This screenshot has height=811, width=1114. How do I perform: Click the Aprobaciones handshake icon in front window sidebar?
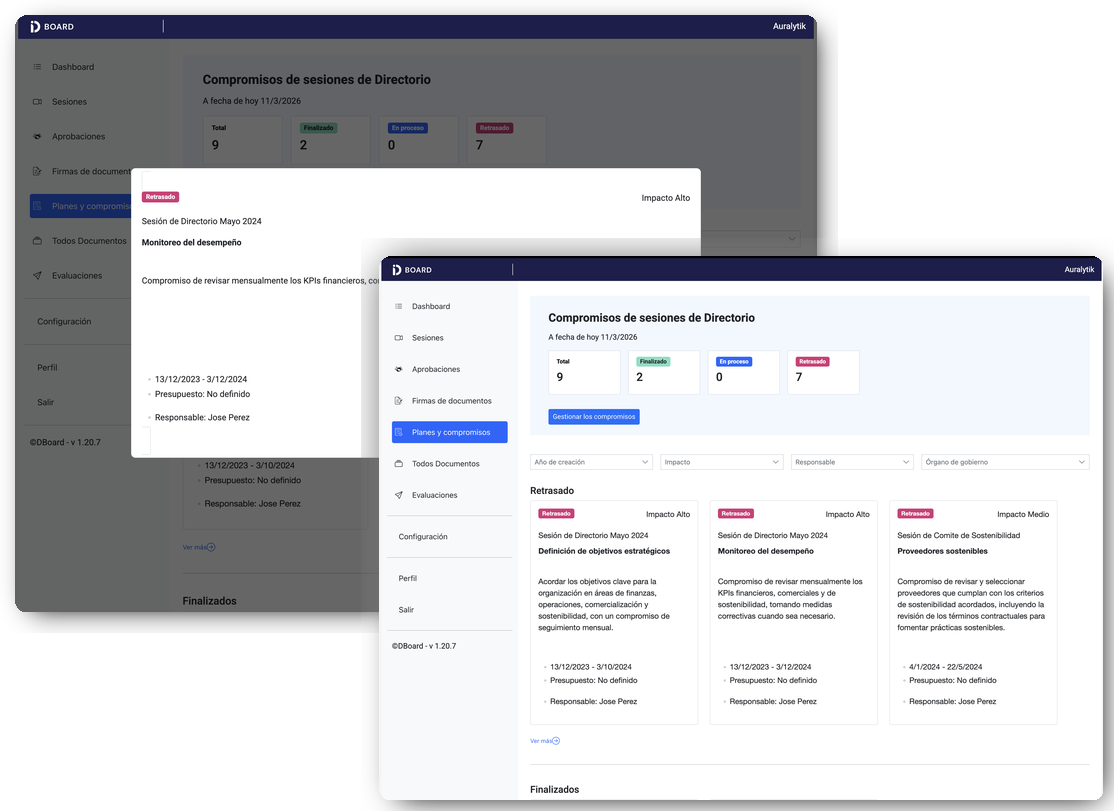(399, 369)
